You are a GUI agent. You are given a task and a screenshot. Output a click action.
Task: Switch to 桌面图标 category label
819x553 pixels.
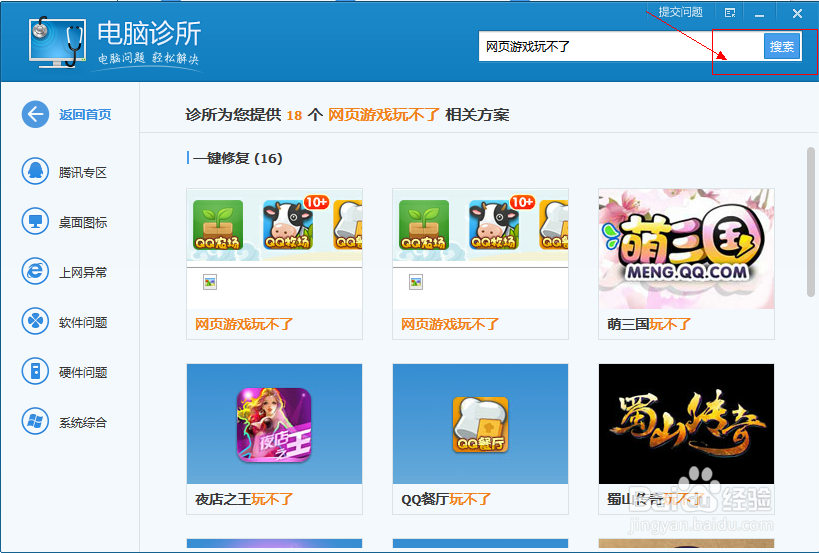83,222
